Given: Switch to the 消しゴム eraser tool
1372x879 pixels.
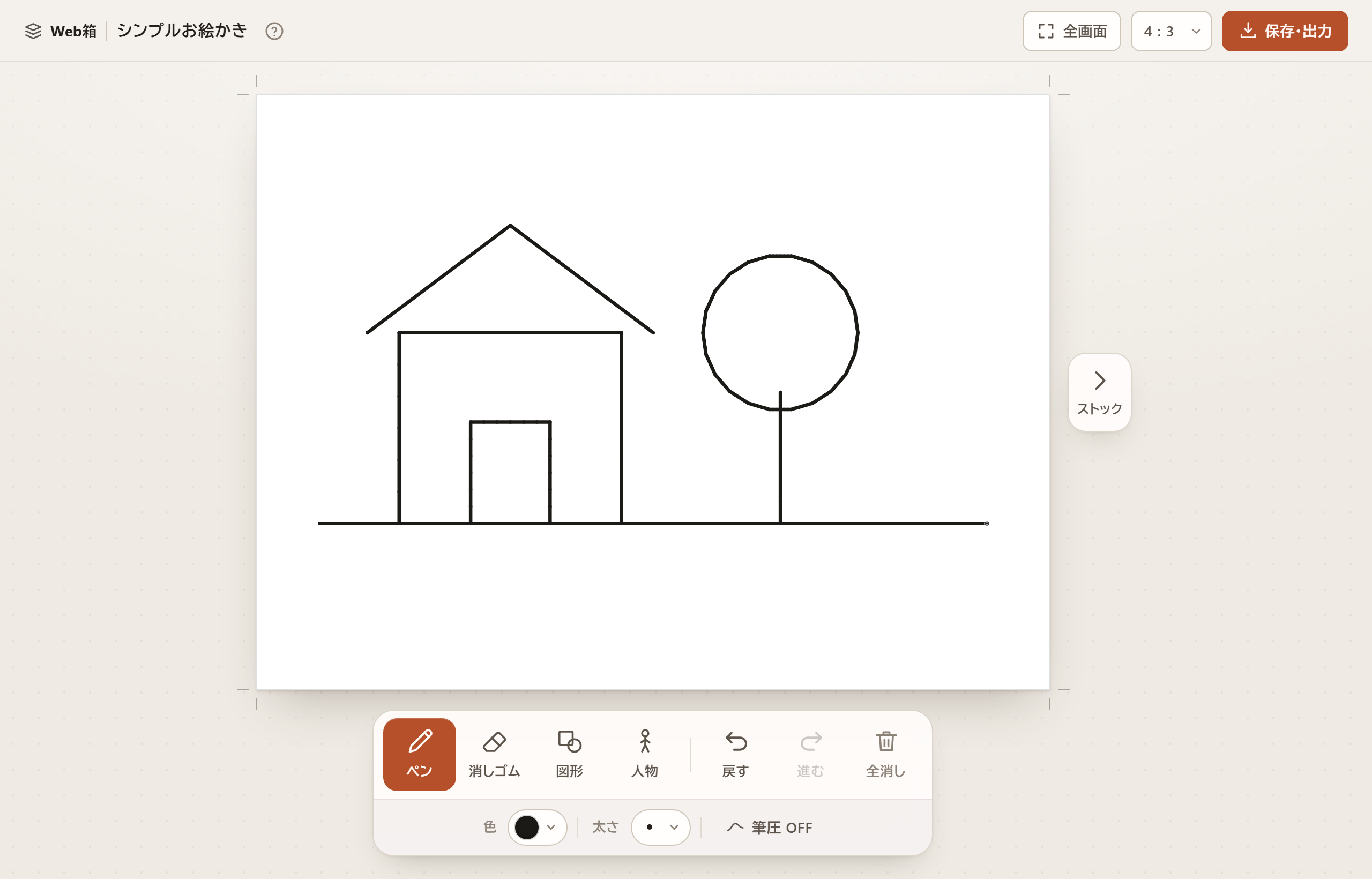Looking at the screenshot, I should pyautogui.click(x=494, y=754).
